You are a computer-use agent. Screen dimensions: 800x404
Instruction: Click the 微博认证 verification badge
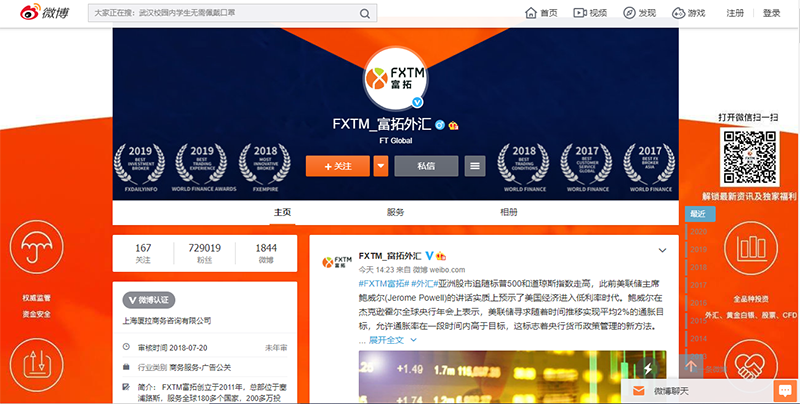pyautogui.click(x=149, y=300)
